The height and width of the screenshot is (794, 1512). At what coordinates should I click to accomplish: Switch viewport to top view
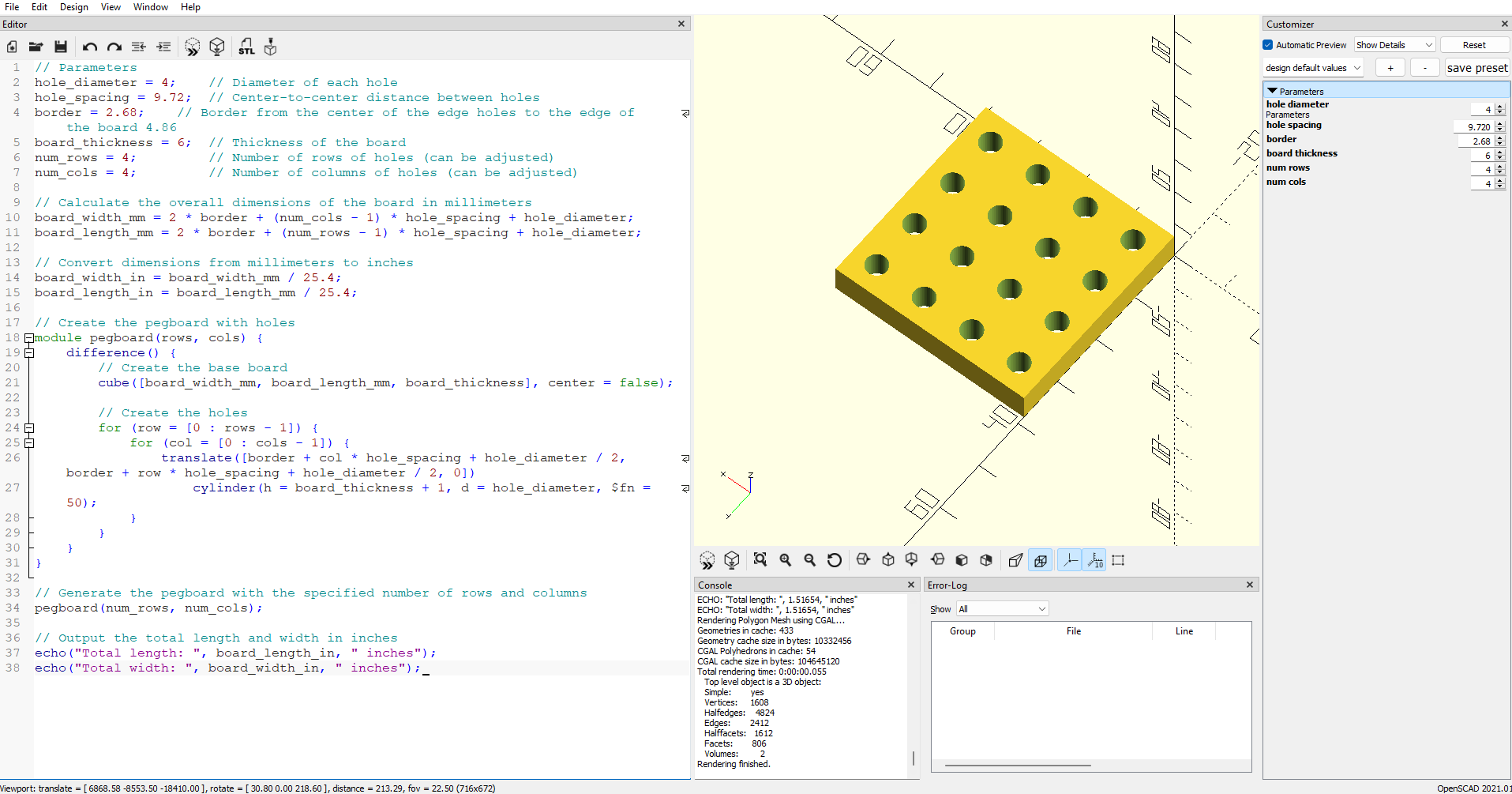click(x=887, y=560)
